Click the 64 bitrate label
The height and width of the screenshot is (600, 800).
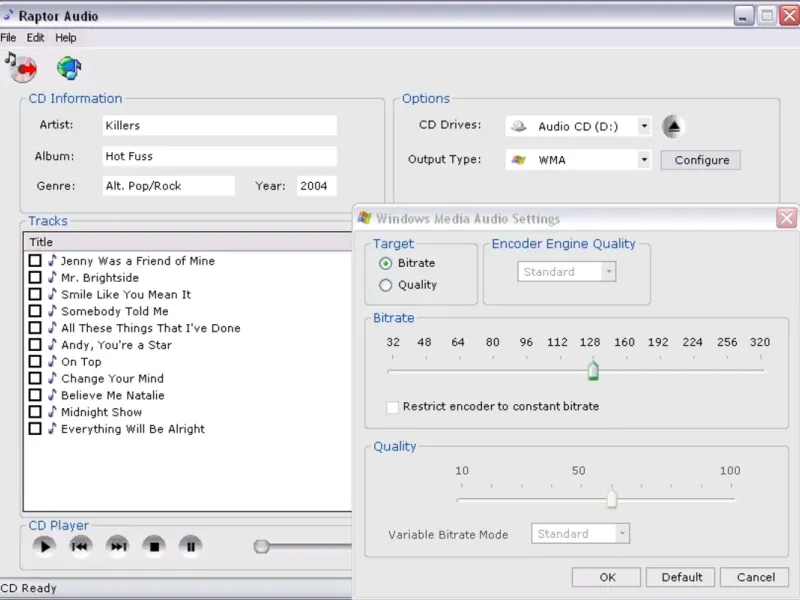coord(458,342)
